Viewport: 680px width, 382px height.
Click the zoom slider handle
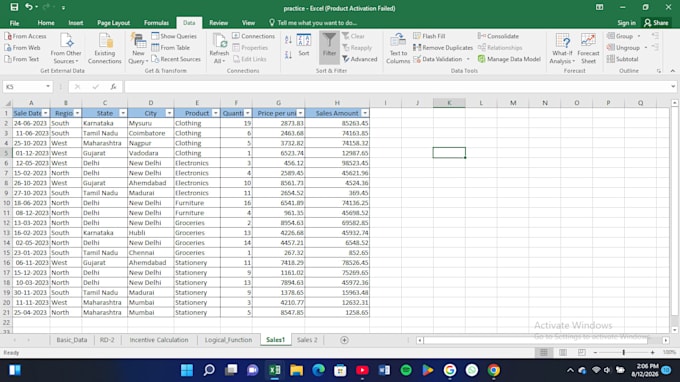coord(624,353)
